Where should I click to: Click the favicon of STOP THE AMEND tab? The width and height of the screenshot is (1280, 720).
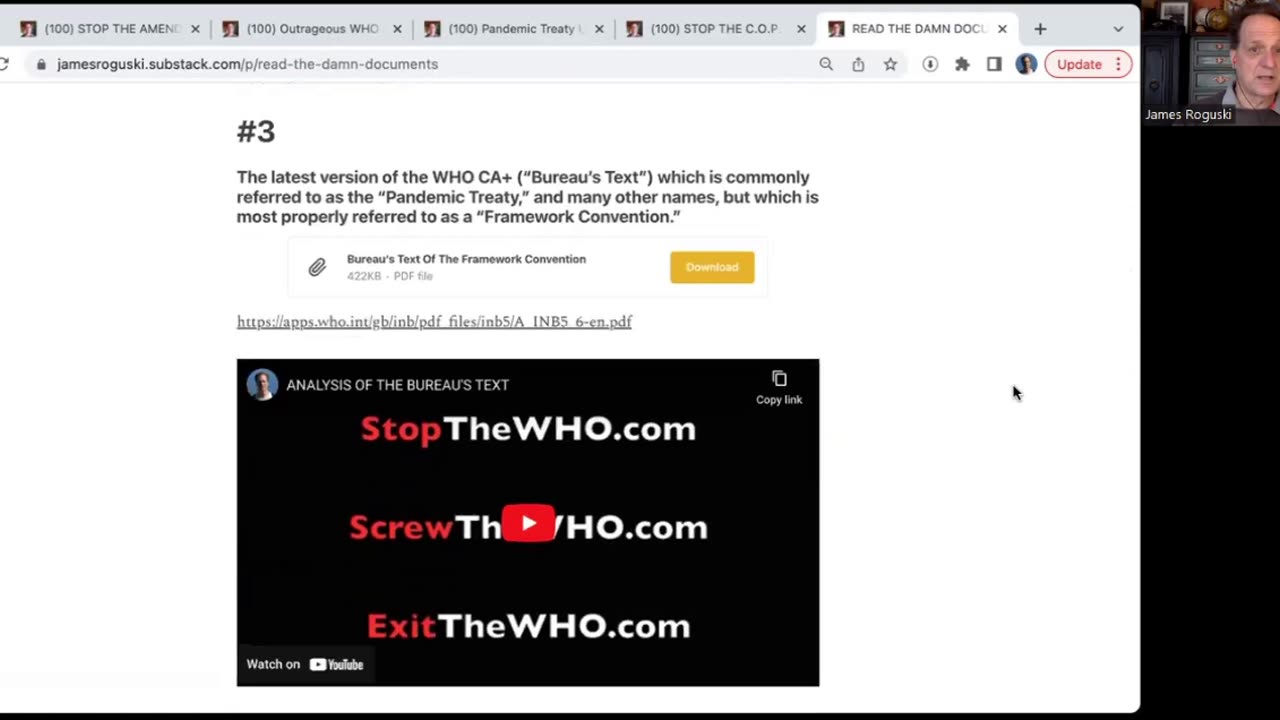28,29
